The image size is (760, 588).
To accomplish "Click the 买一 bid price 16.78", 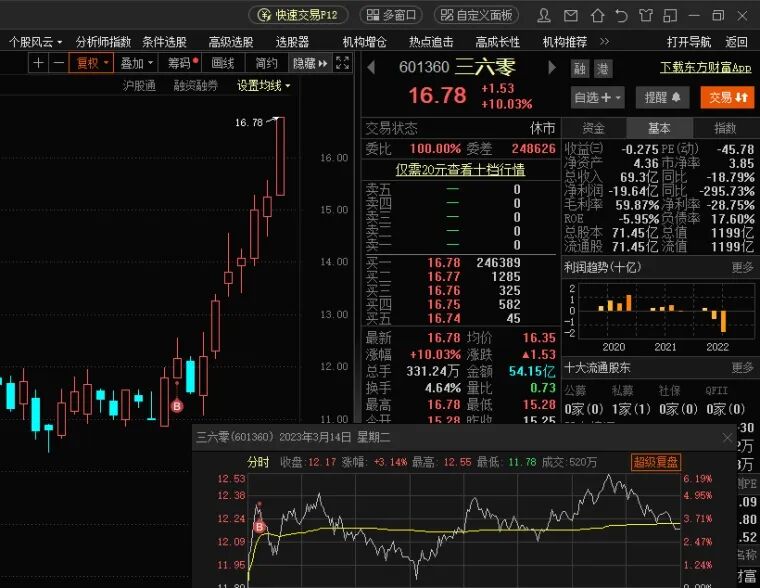I will point(443,263).
